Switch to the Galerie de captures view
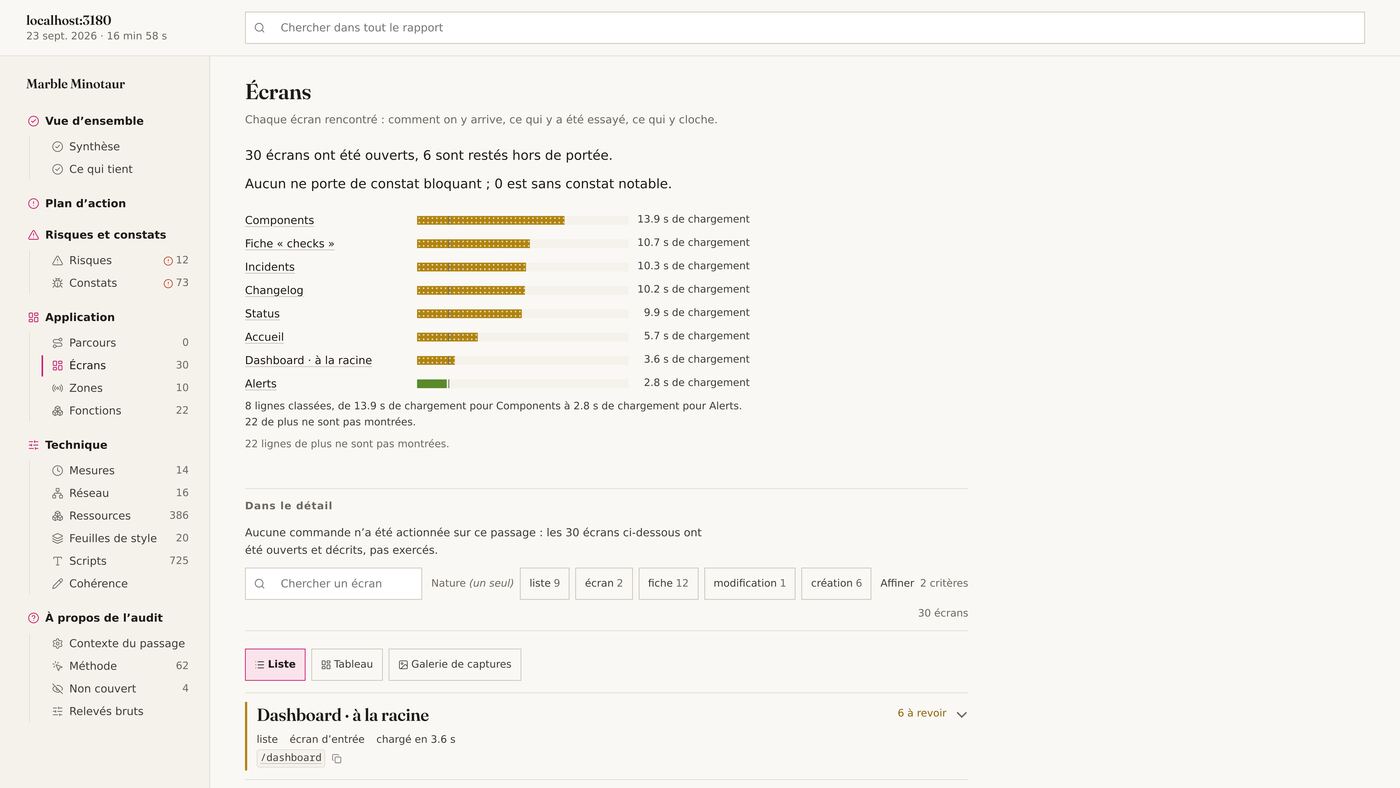The width and height of the screenshot is (1400, 788). click(x=455, y=665)
